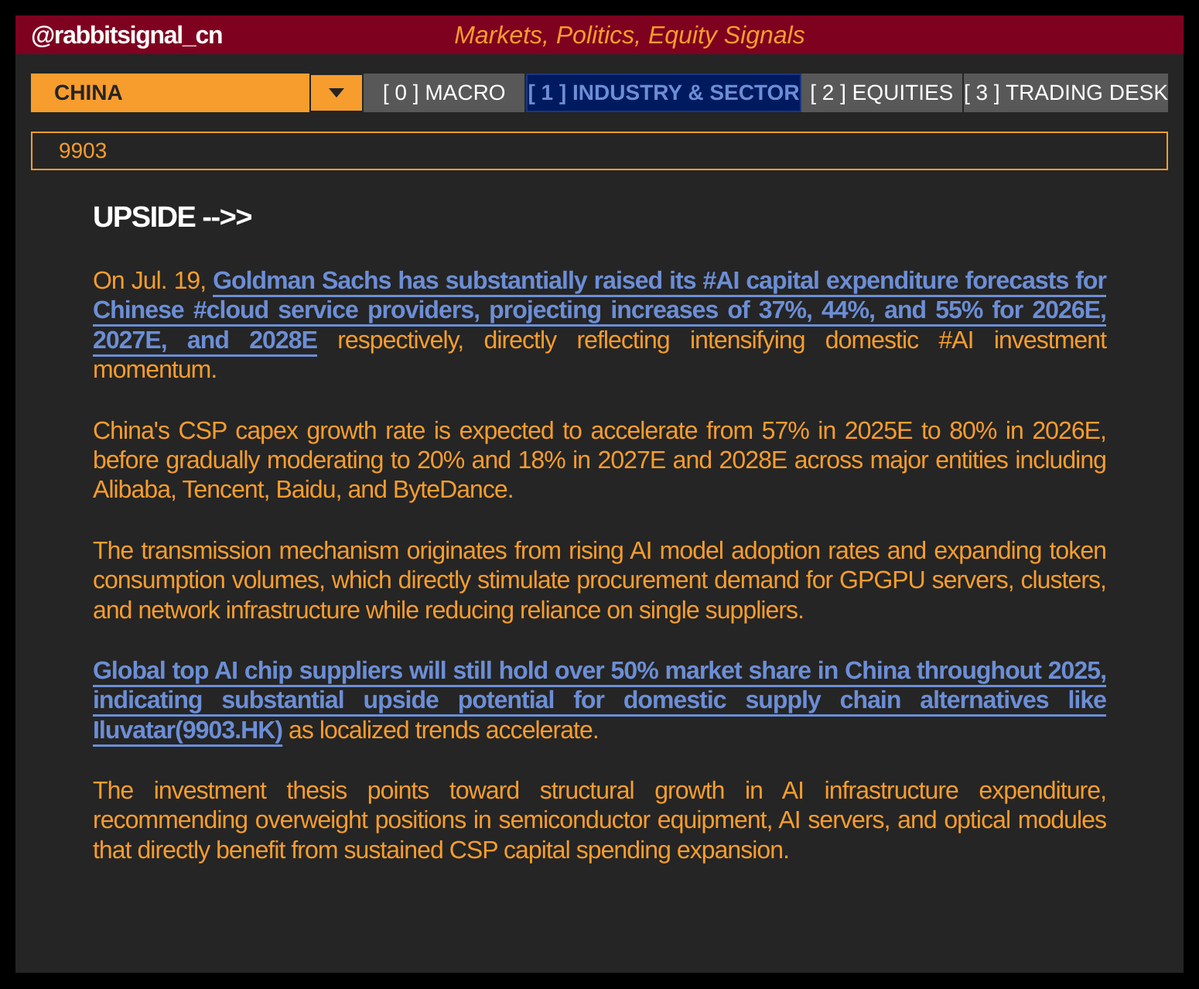This screenshot has height=989, width=1199.
Task: Switch to the [ 2 ] EQUITIES tab
Action: click(x=881, y=93)
